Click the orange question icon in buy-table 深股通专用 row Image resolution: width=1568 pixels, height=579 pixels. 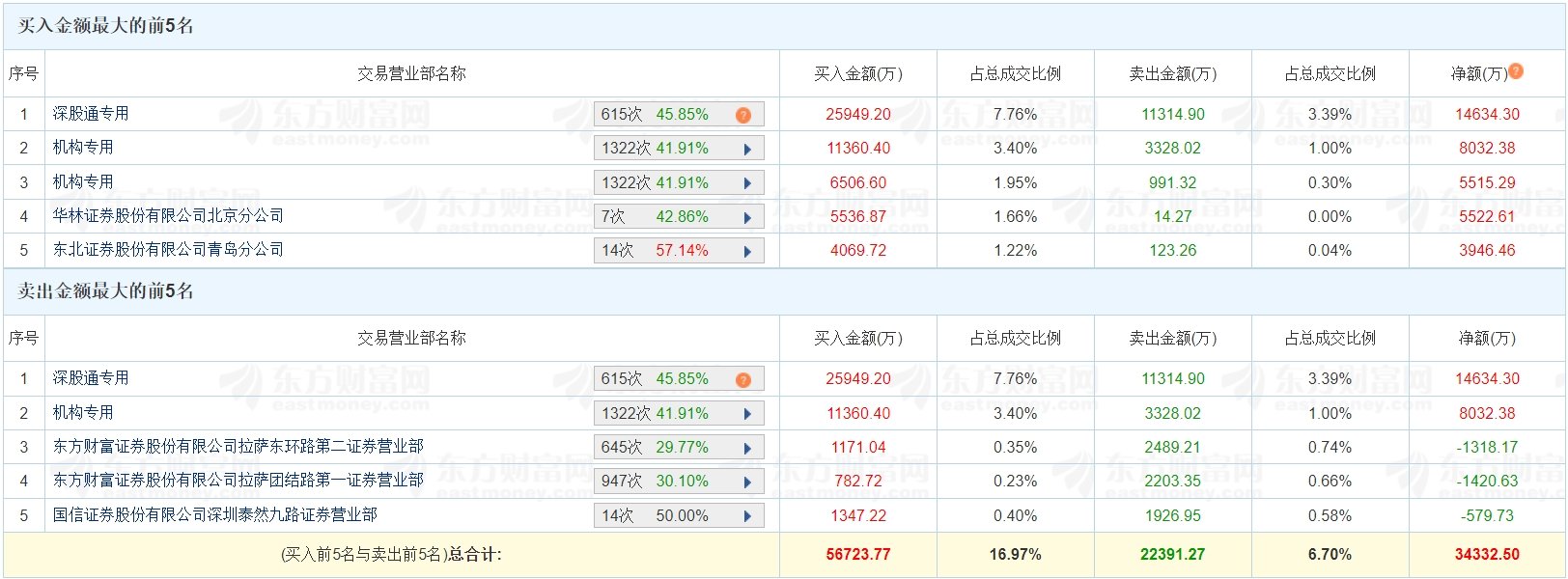coord(742,115)
